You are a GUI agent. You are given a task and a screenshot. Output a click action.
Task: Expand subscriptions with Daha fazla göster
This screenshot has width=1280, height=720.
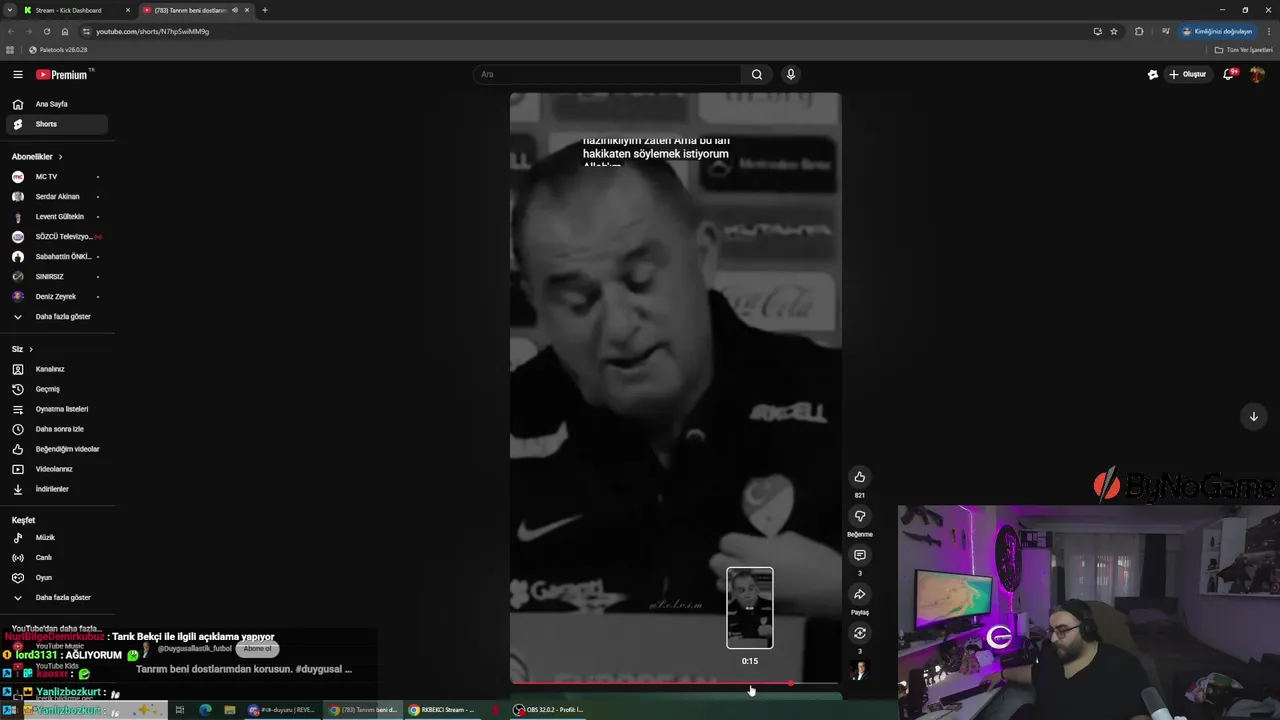57,317
